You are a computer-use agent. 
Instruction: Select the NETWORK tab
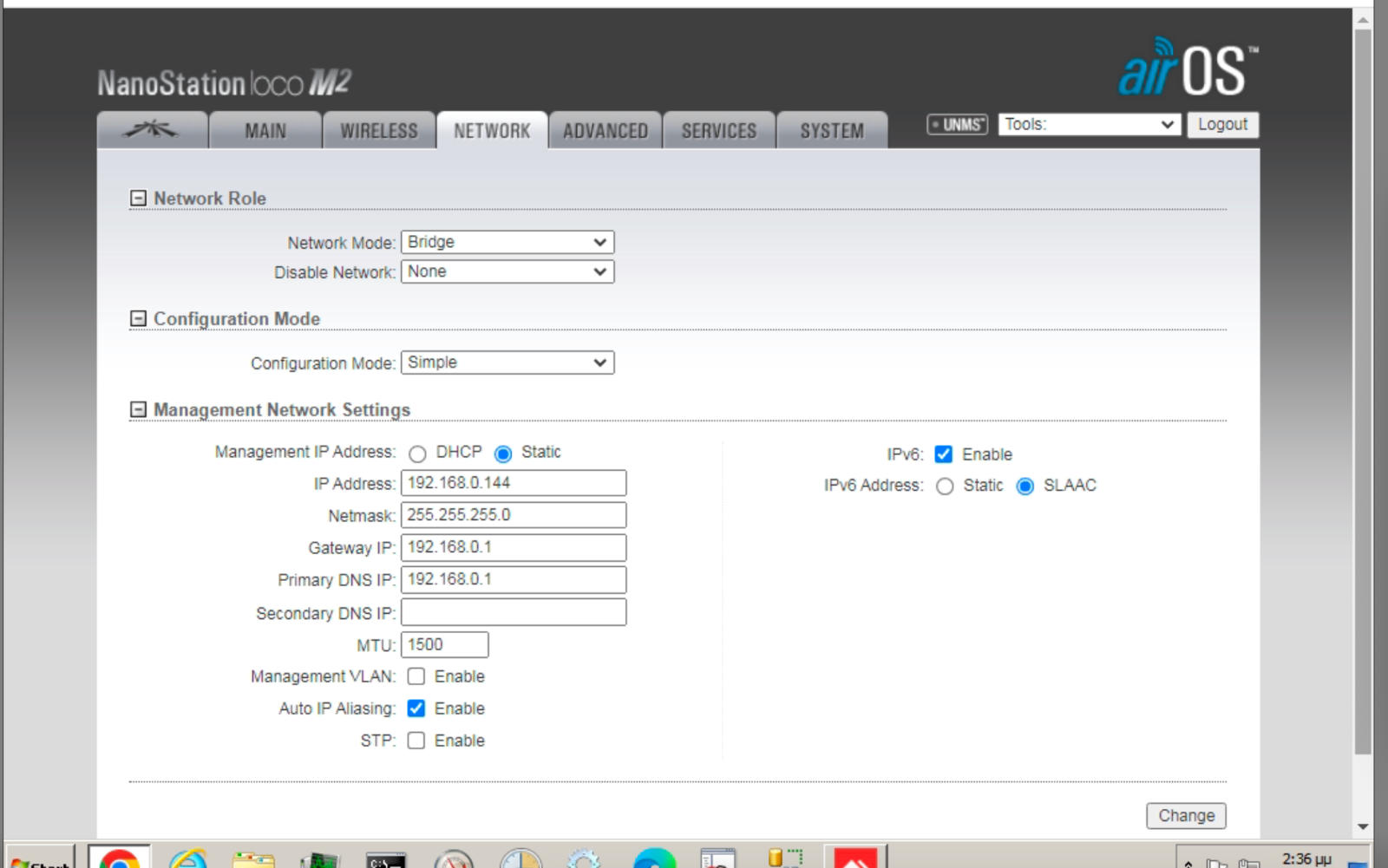pyautogui.click(x=492, y=130)
